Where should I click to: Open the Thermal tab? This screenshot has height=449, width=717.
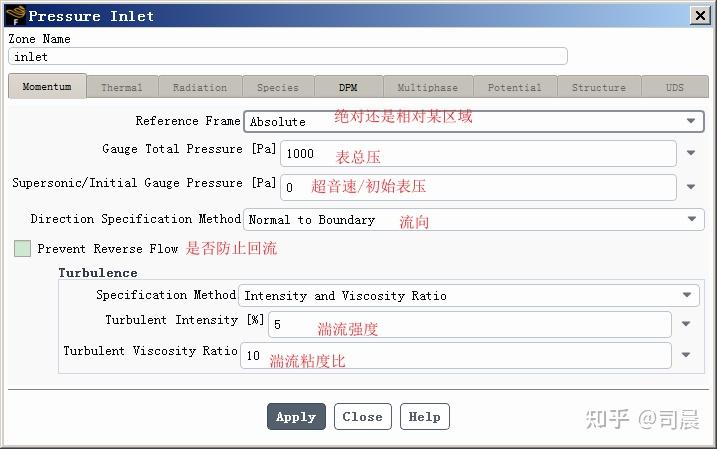122,87
